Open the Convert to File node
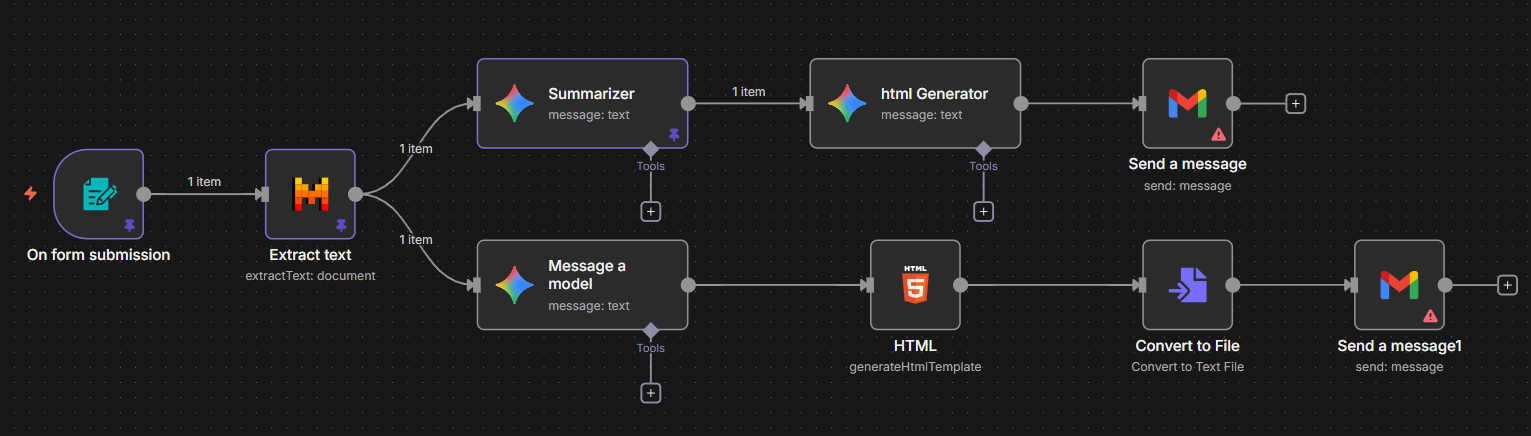Viewport: 1531px width, 436px height. tap(1187, 285)
